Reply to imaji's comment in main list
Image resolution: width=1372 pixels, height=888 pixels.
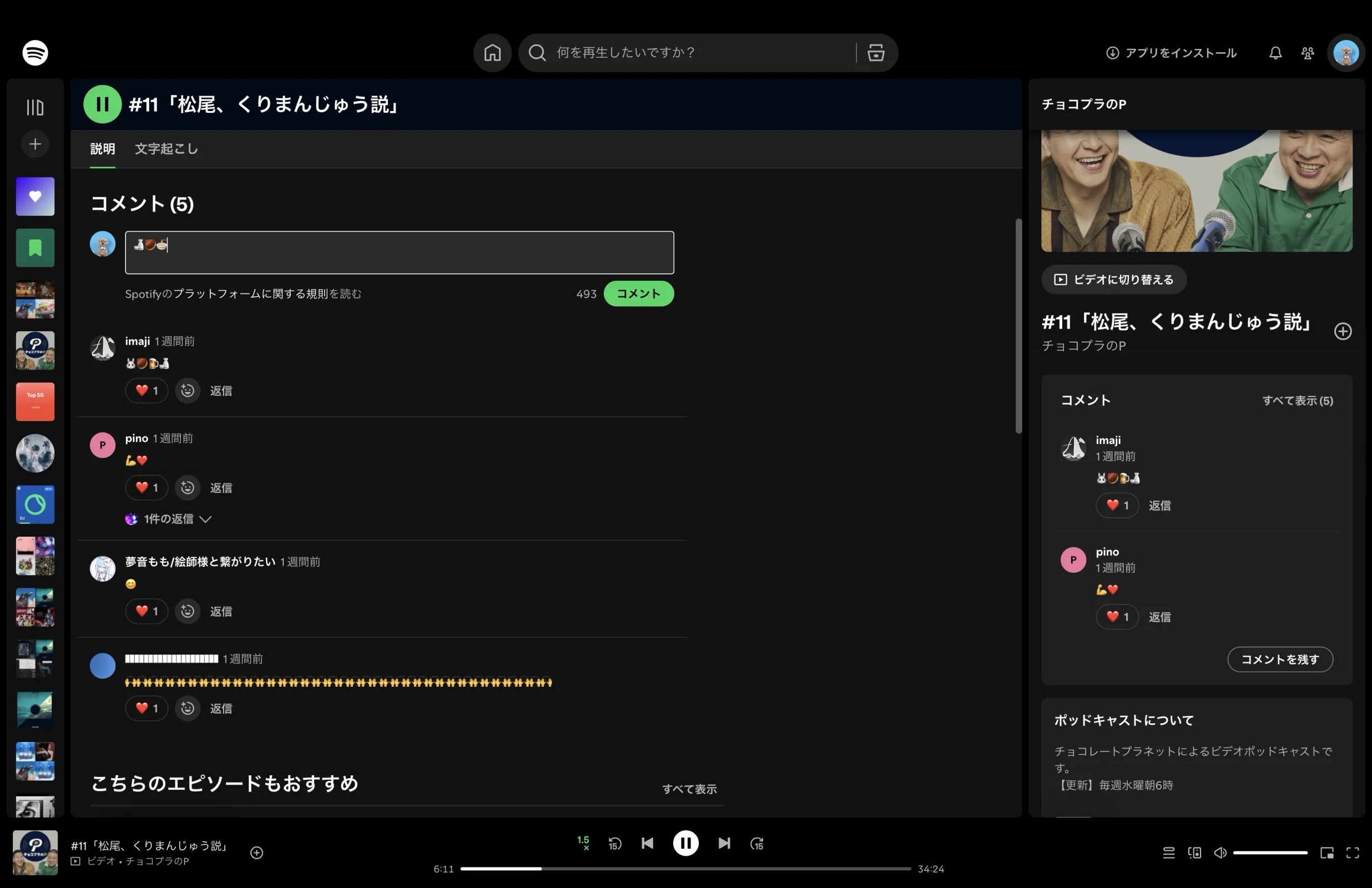(221, 391)
